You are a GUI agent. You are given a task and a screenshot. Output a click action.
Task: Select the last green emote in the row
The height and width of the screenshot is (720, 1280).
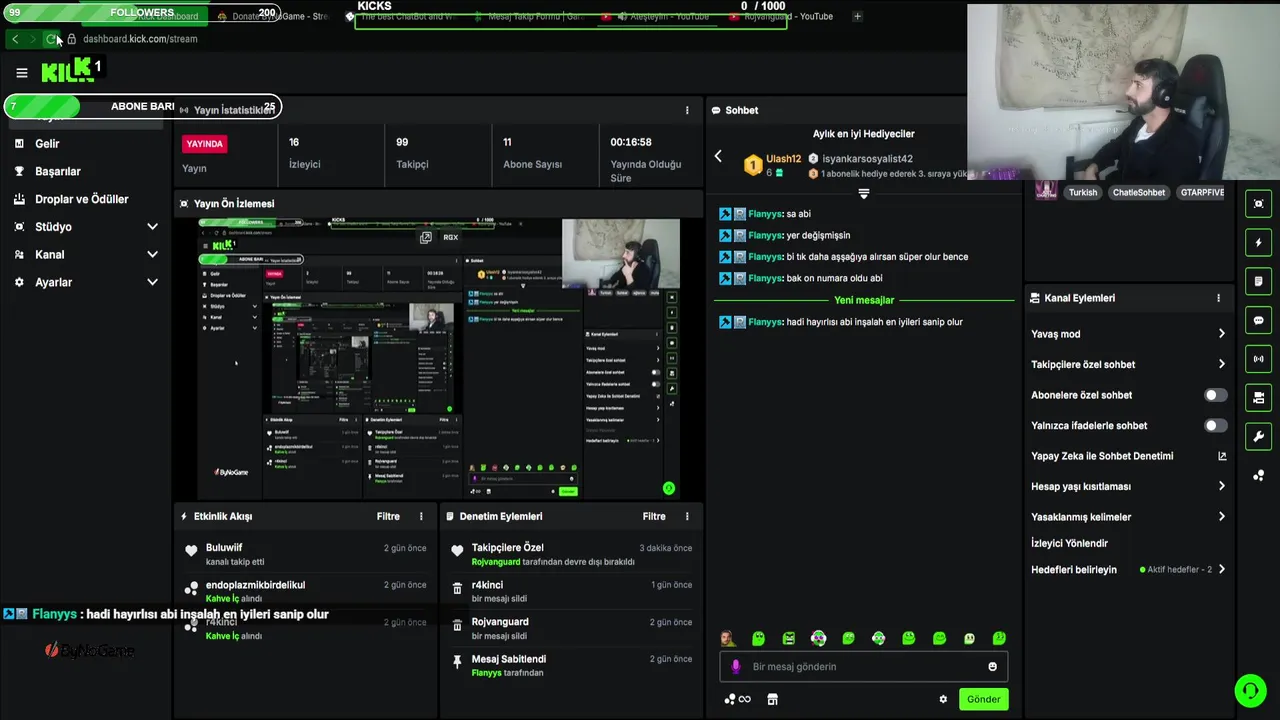999,638
